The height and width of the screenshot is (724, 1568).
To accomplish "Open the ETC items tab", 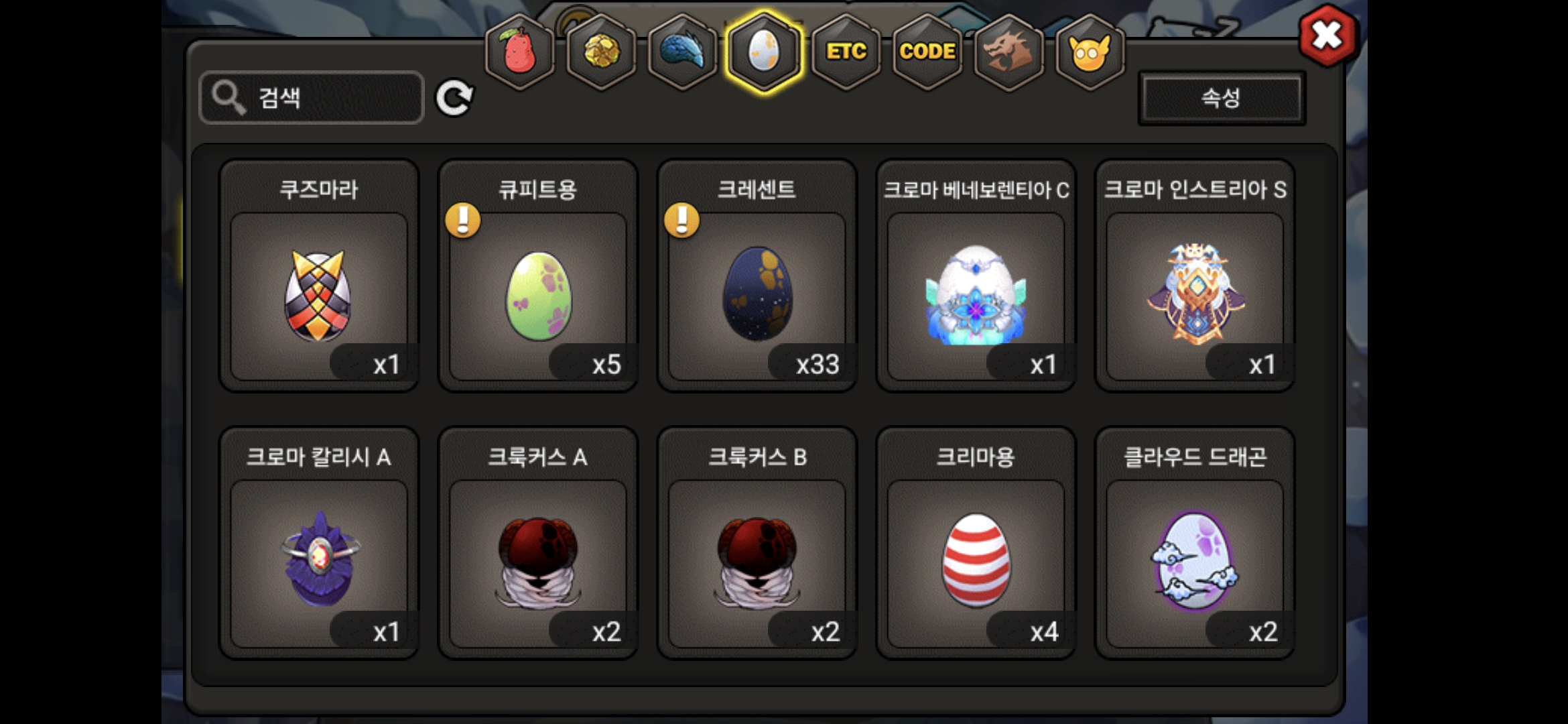I will click(x=846, y=51).
